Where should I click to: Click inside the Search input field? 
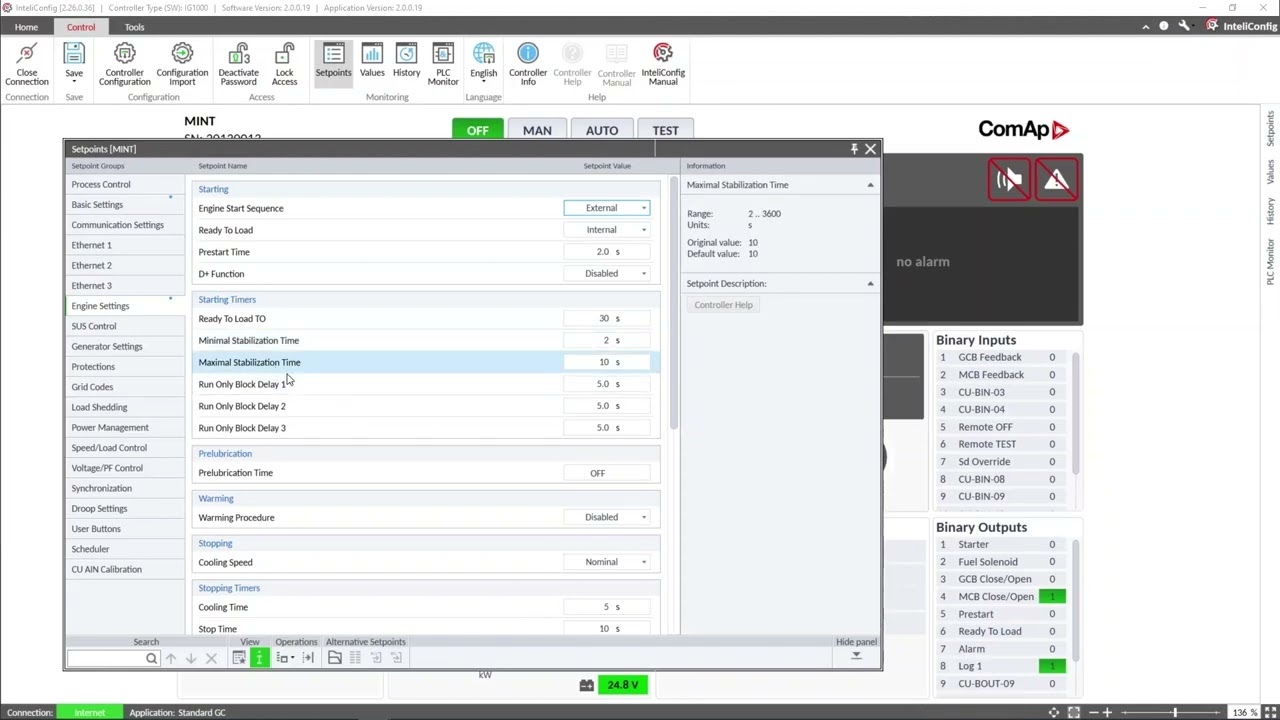[x=106, y=658]
